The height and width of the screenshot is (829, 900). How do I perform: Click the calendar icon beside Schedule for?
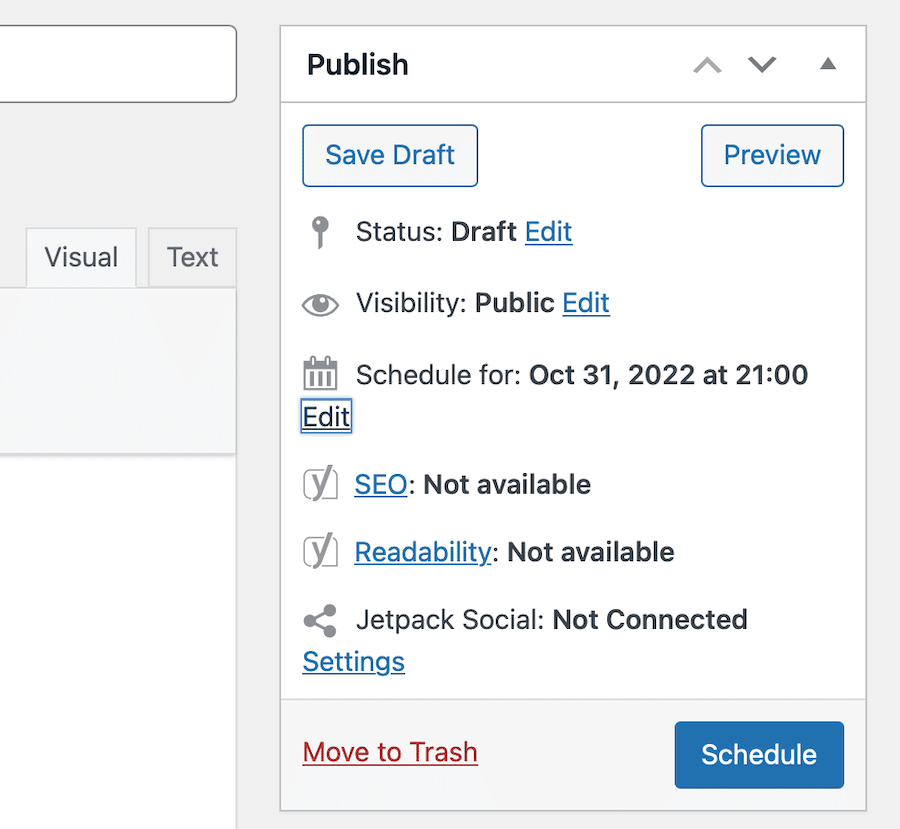point(320,375)
